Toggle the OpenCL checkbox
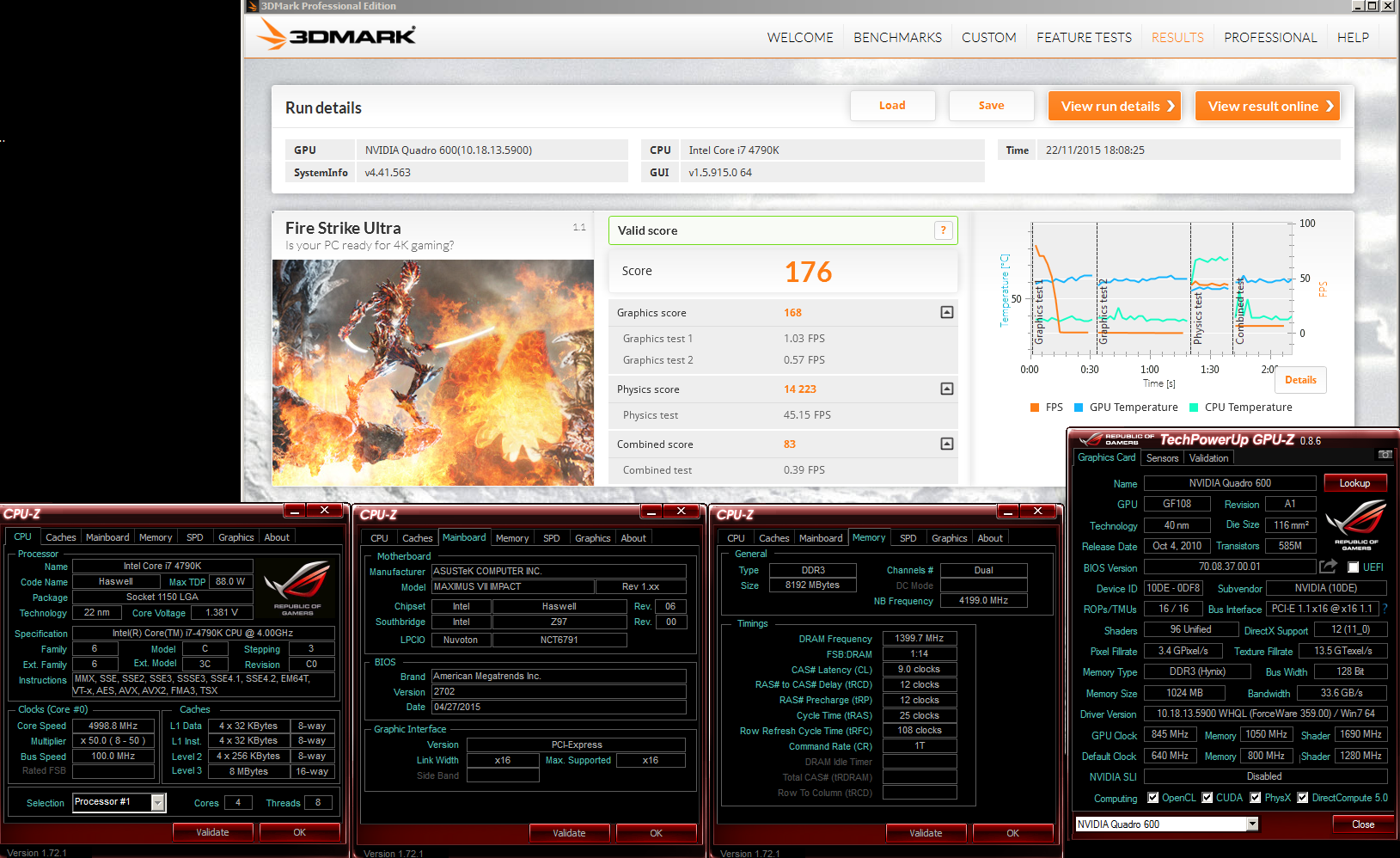 coord(1153,798)
